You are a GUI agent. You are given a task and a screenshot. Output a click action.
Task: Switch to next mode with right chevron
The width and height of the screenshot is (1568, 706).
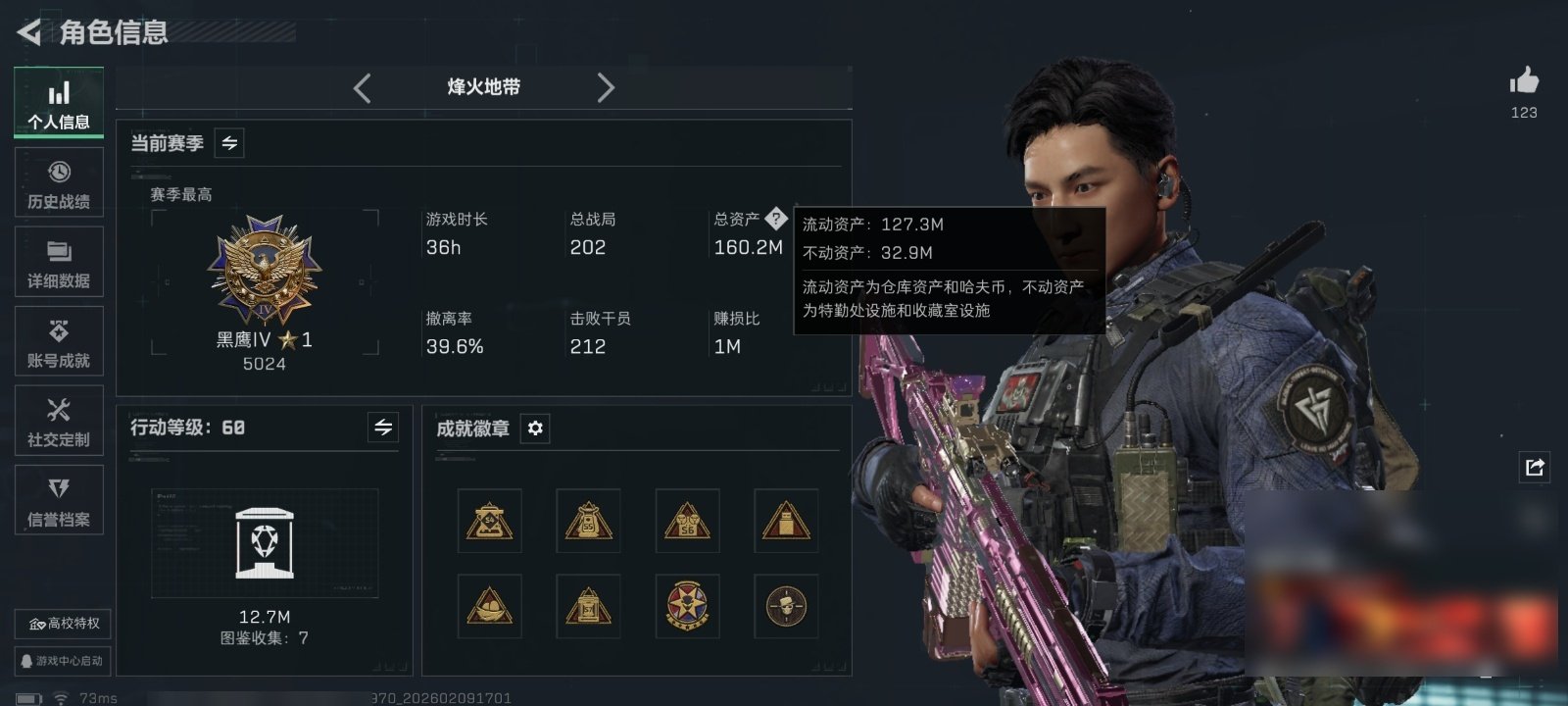pos(606,88)
